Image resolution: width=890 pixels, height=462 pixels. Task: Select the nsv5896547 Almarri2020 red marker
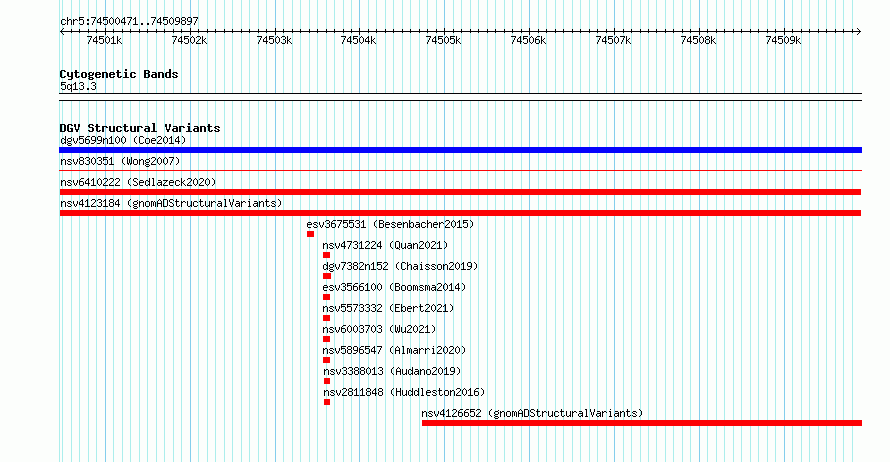tap(326, 360)
